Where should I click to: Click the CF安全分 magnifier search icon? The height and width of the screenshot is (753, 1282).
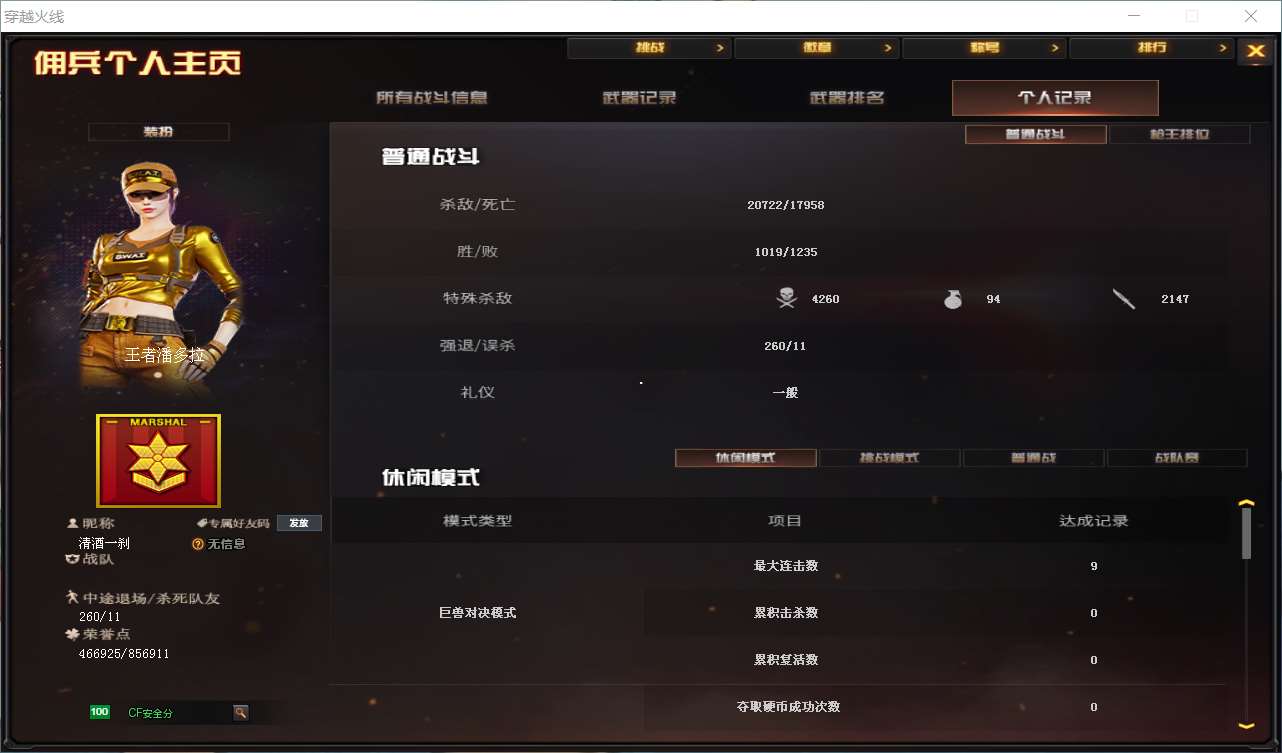[x=240, y=712]
